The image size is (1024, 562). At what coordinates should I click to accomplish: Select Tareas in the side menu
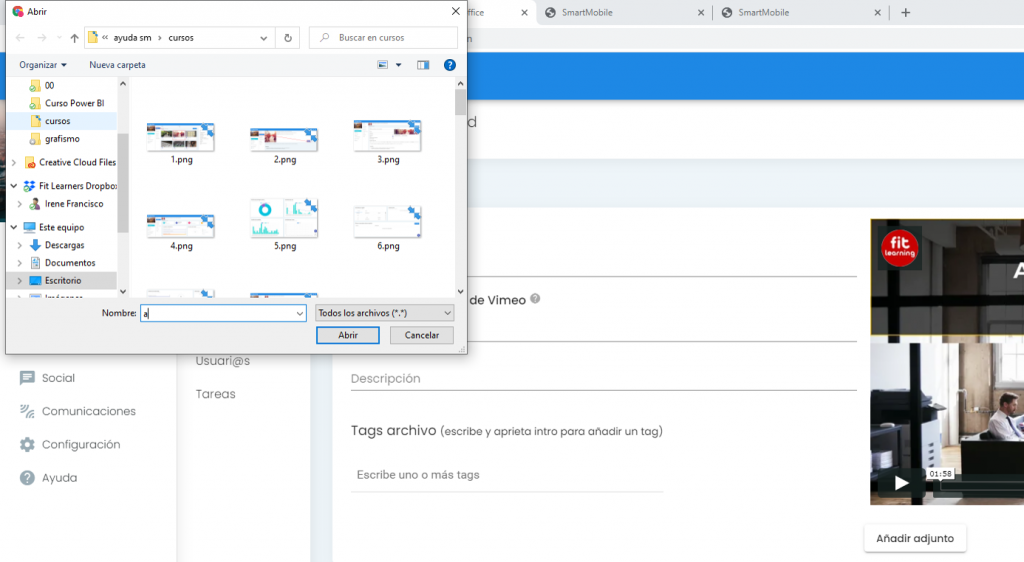point(216,394)
